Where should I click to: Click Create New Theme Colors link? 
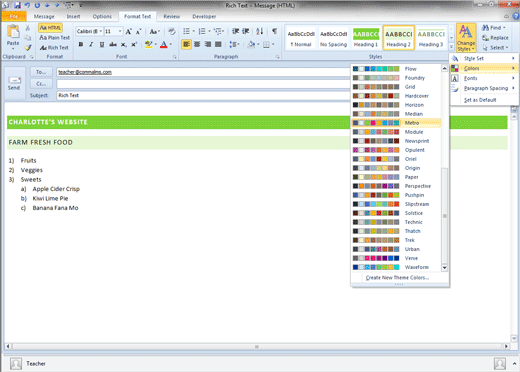397,278
